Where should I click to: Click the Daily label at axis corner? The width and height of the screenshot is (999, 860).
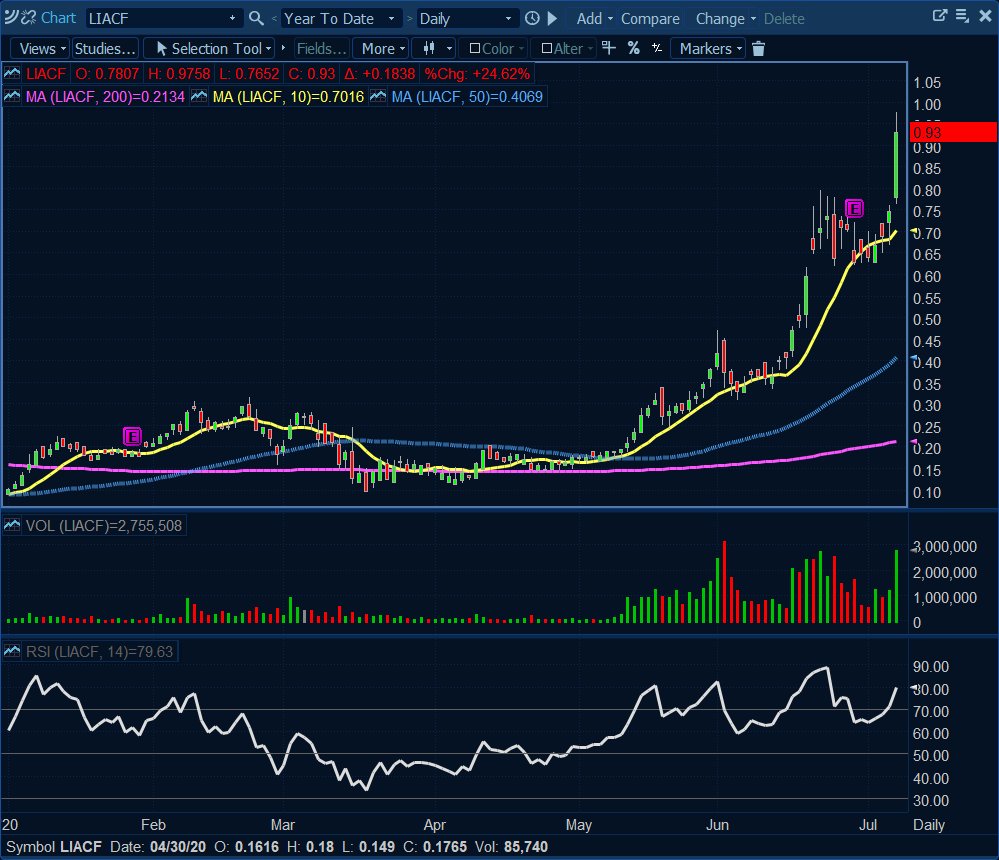[x=928, y=825]
